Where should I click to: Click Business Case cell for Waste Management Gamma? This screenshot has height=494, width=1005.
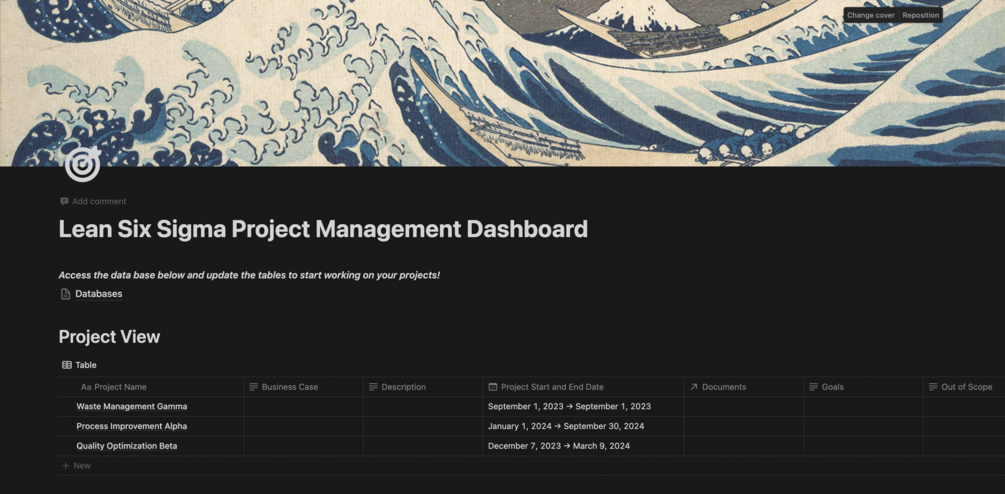click(303, 406)
